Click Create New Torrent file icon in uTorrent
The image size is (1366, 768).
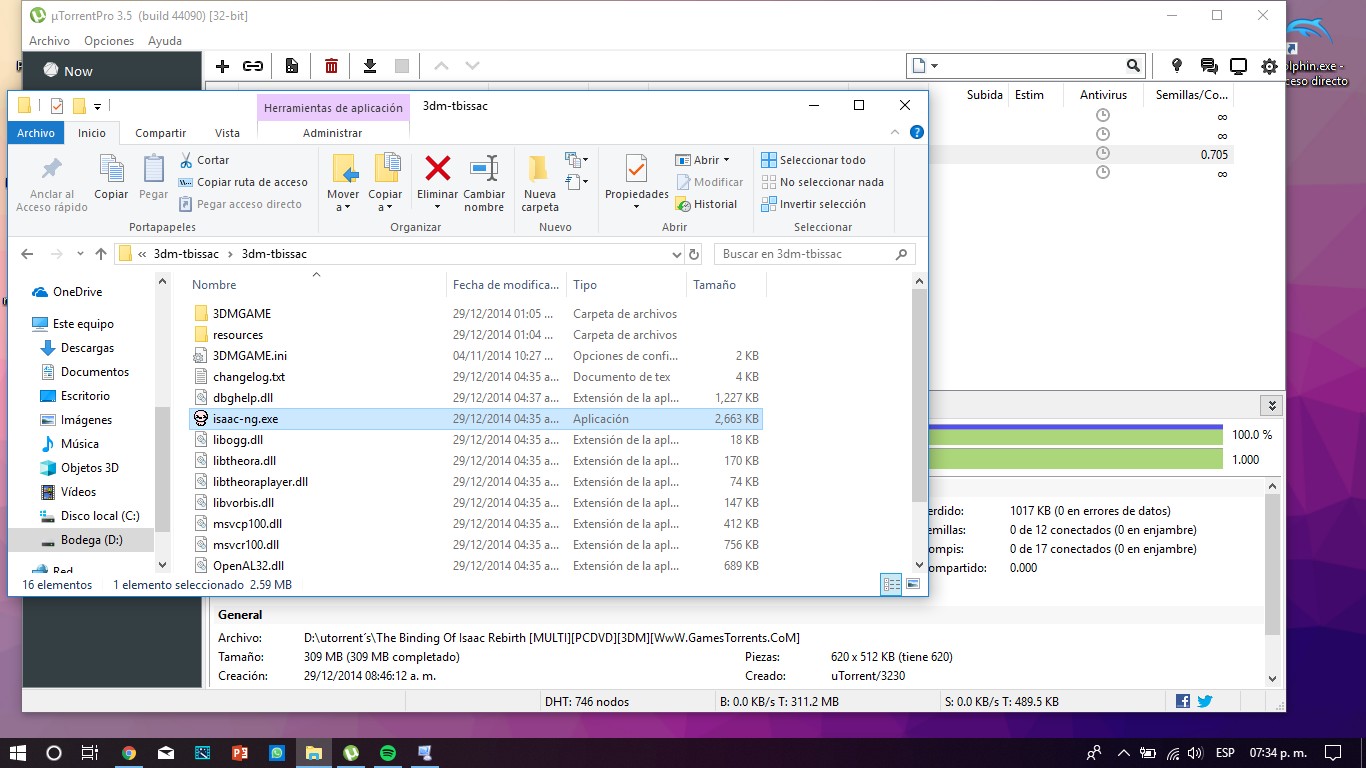point(292,66)
